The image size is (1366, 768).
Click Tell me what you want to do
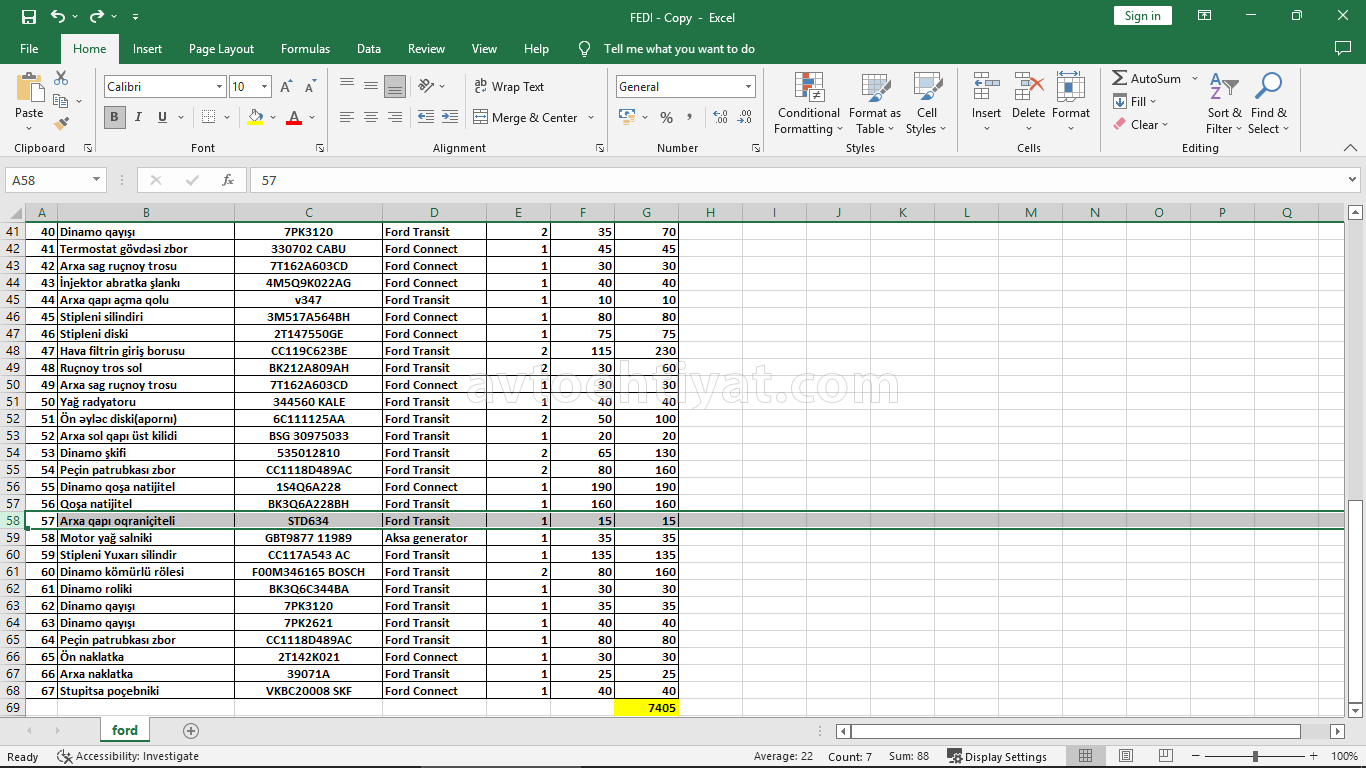pos(679,49)
